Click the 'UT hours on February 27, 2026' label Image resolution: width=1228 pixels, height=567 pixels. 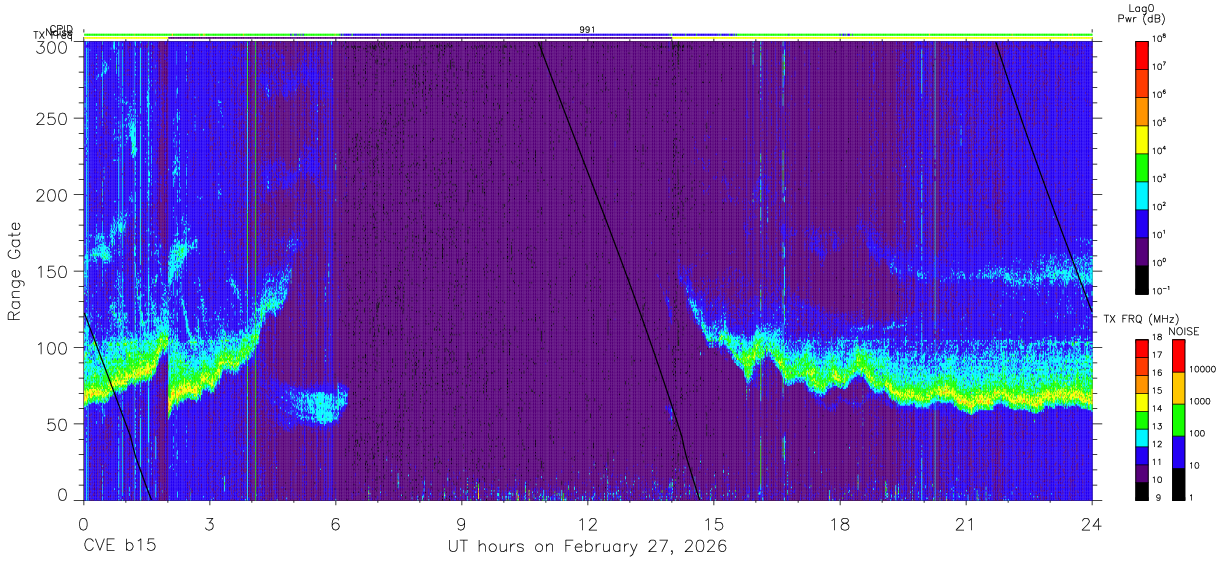587,547
